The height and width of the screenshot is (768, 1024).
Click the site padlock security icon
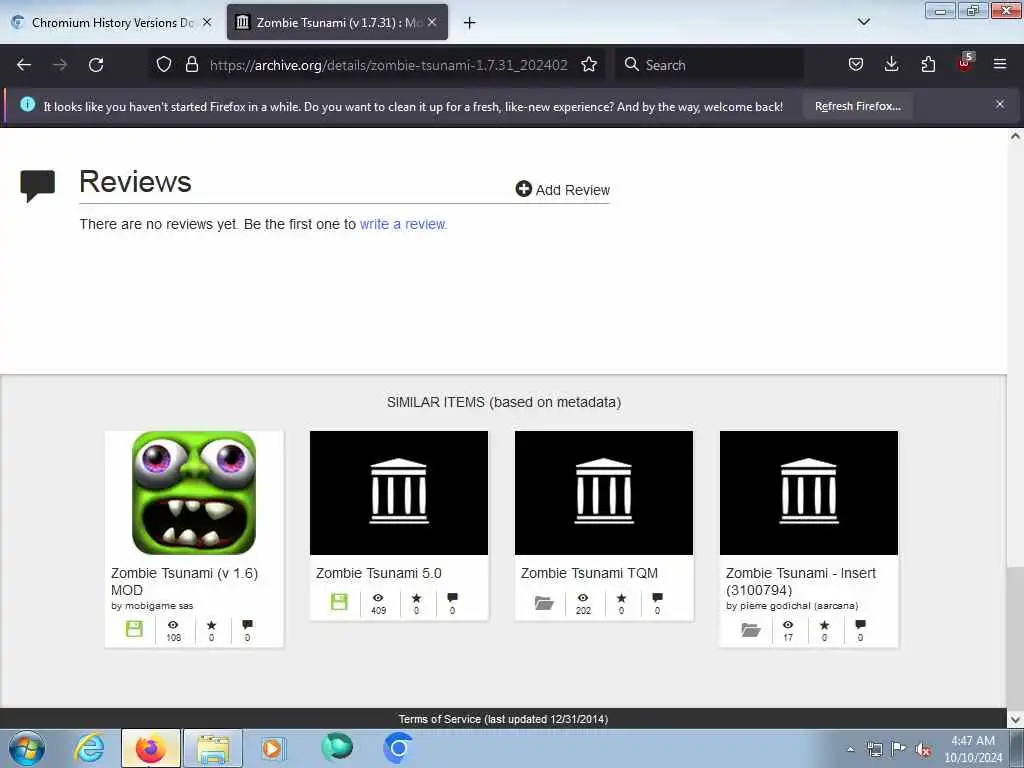(191, 64)
